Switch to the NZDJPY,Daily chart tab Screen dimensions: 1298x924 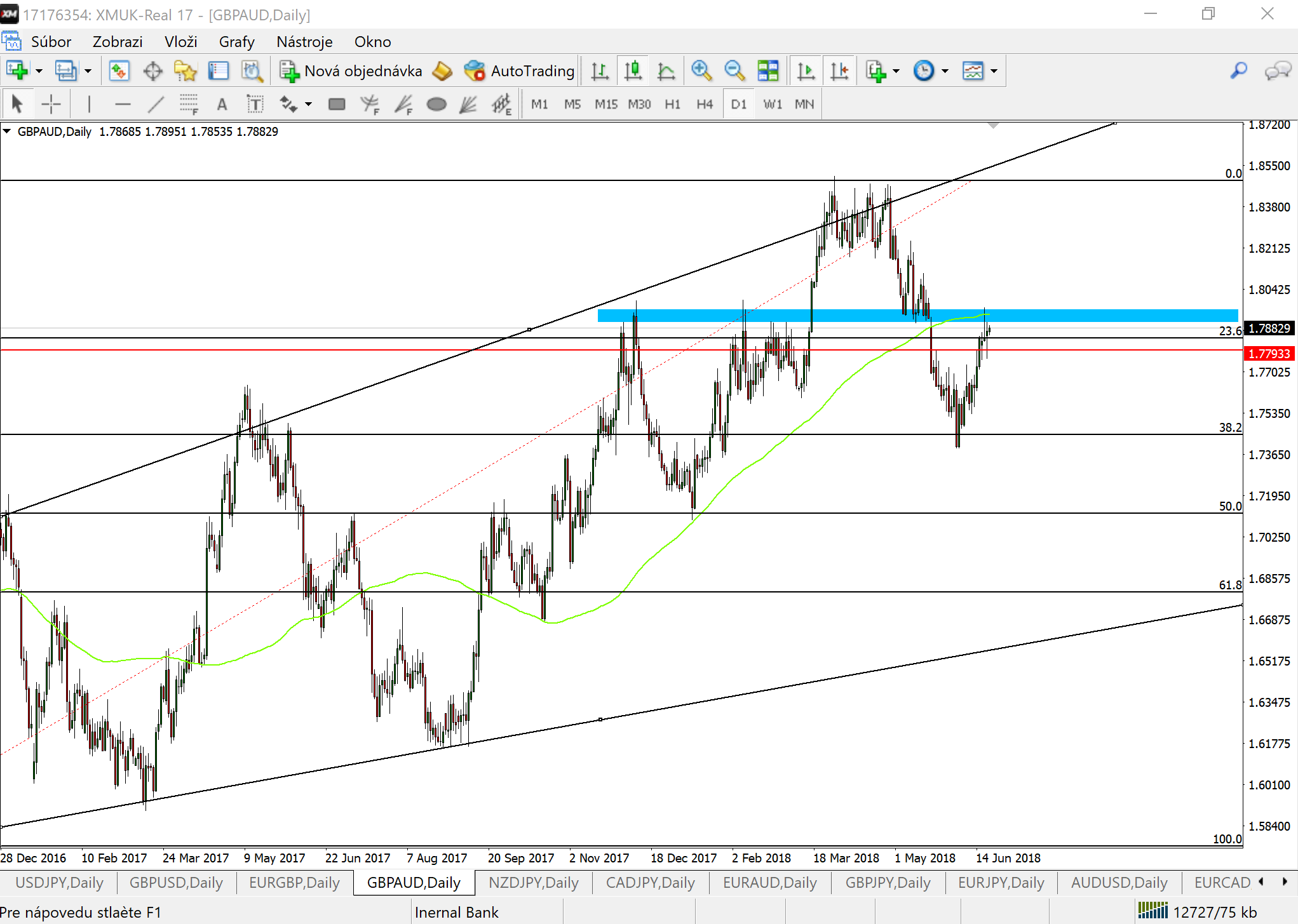click(x=534, y=883)
